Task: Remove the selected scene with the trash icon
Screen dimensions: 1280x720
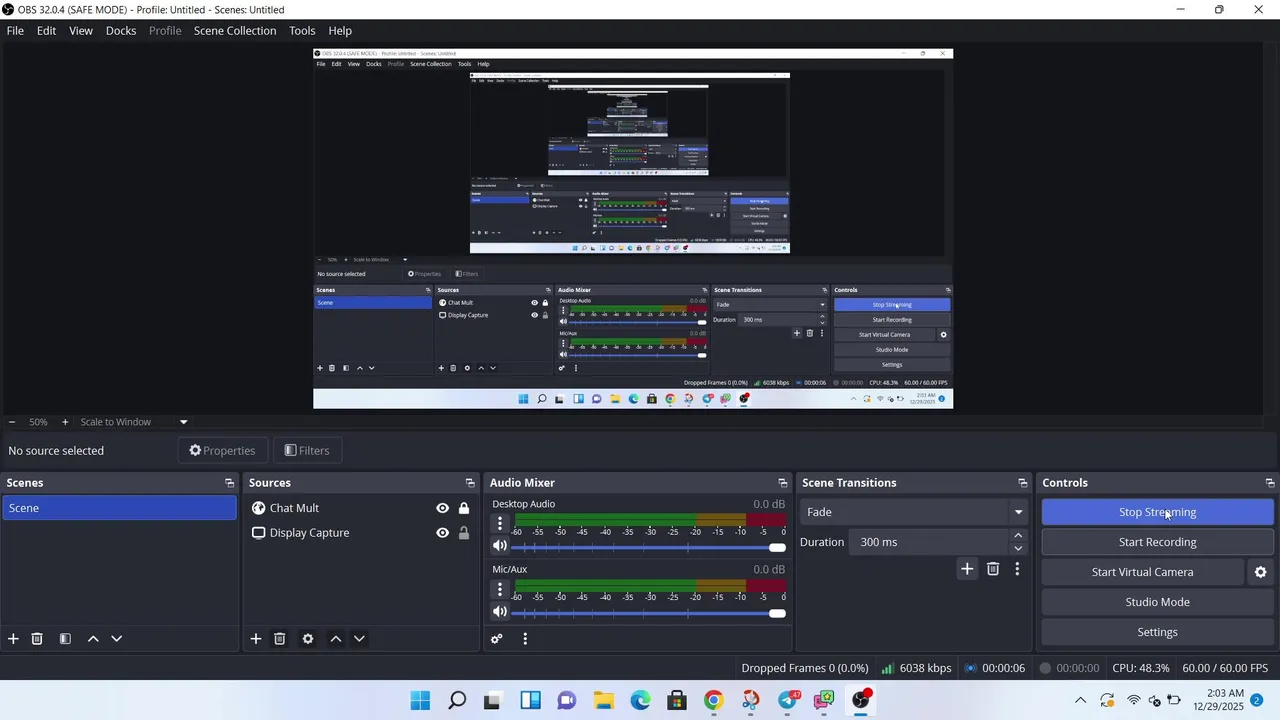Action: [37, 639]
